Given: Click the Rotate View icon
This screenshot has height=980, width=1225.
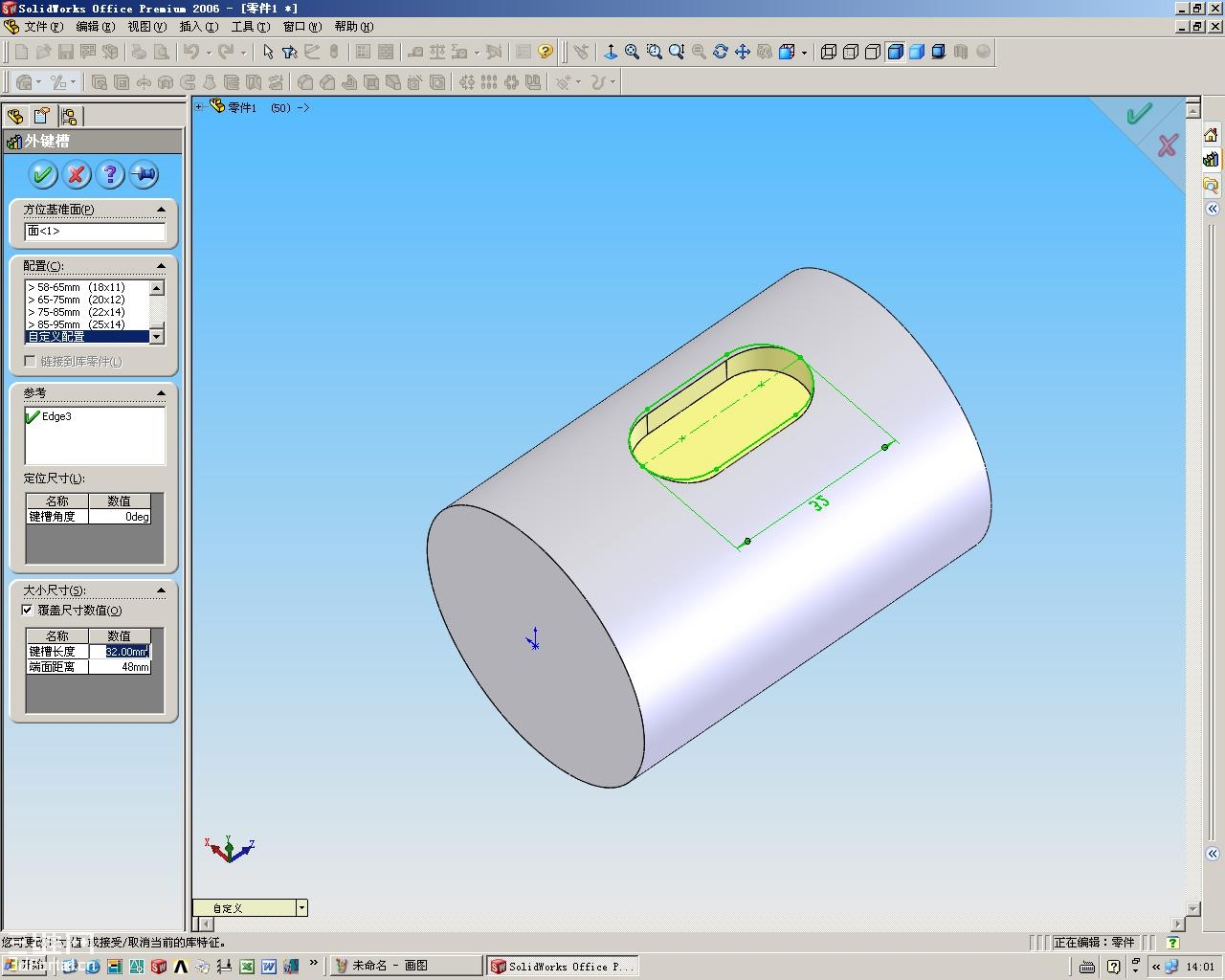Looking at the screenshot, I should (721, 52).
